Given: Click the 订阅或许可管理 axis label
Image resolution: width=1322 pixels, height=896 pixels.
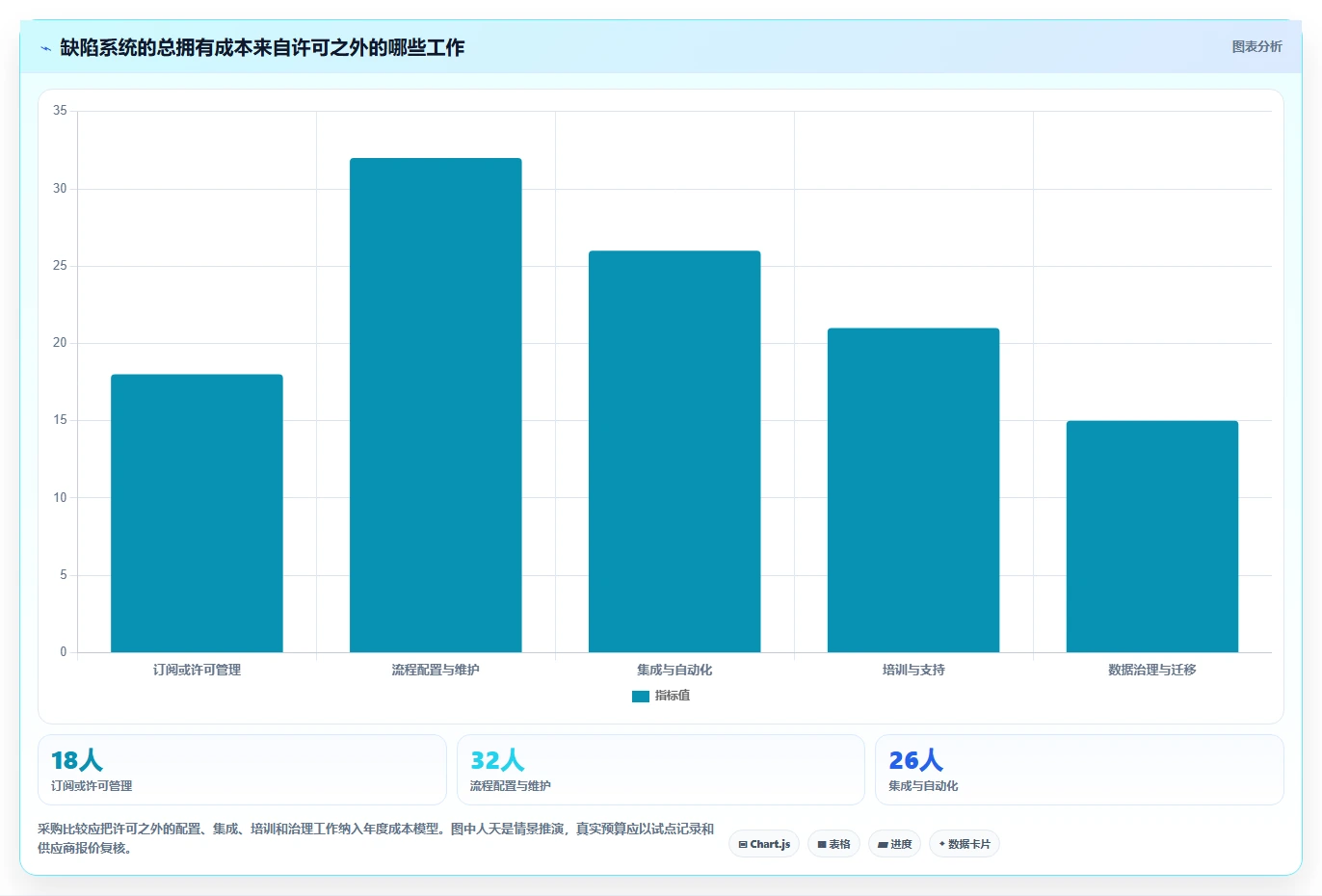Looking at the screenshot, I should click(197, 670).
